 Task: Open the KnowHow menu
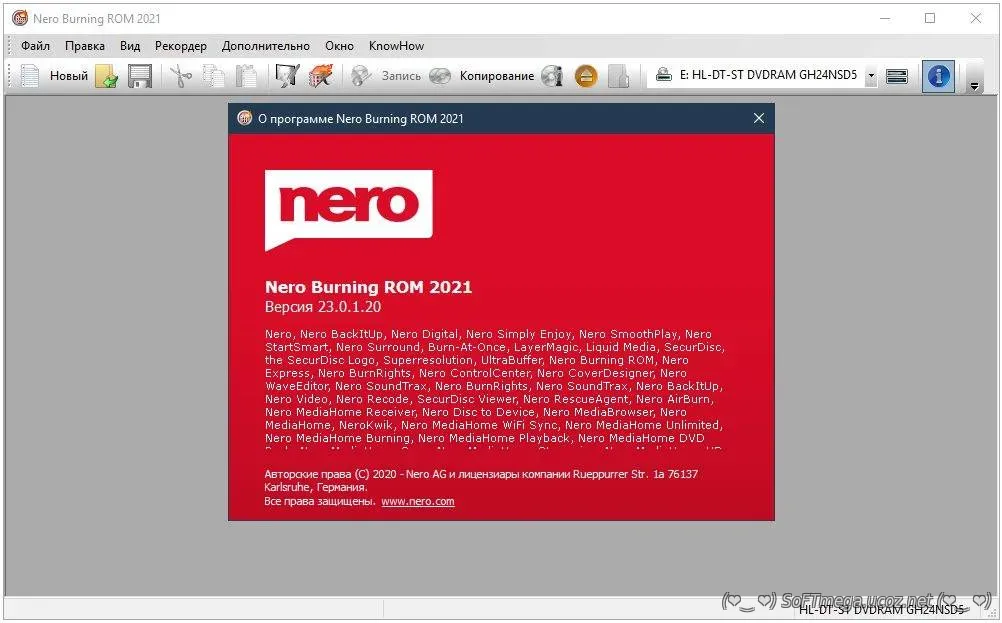(396, 46)
